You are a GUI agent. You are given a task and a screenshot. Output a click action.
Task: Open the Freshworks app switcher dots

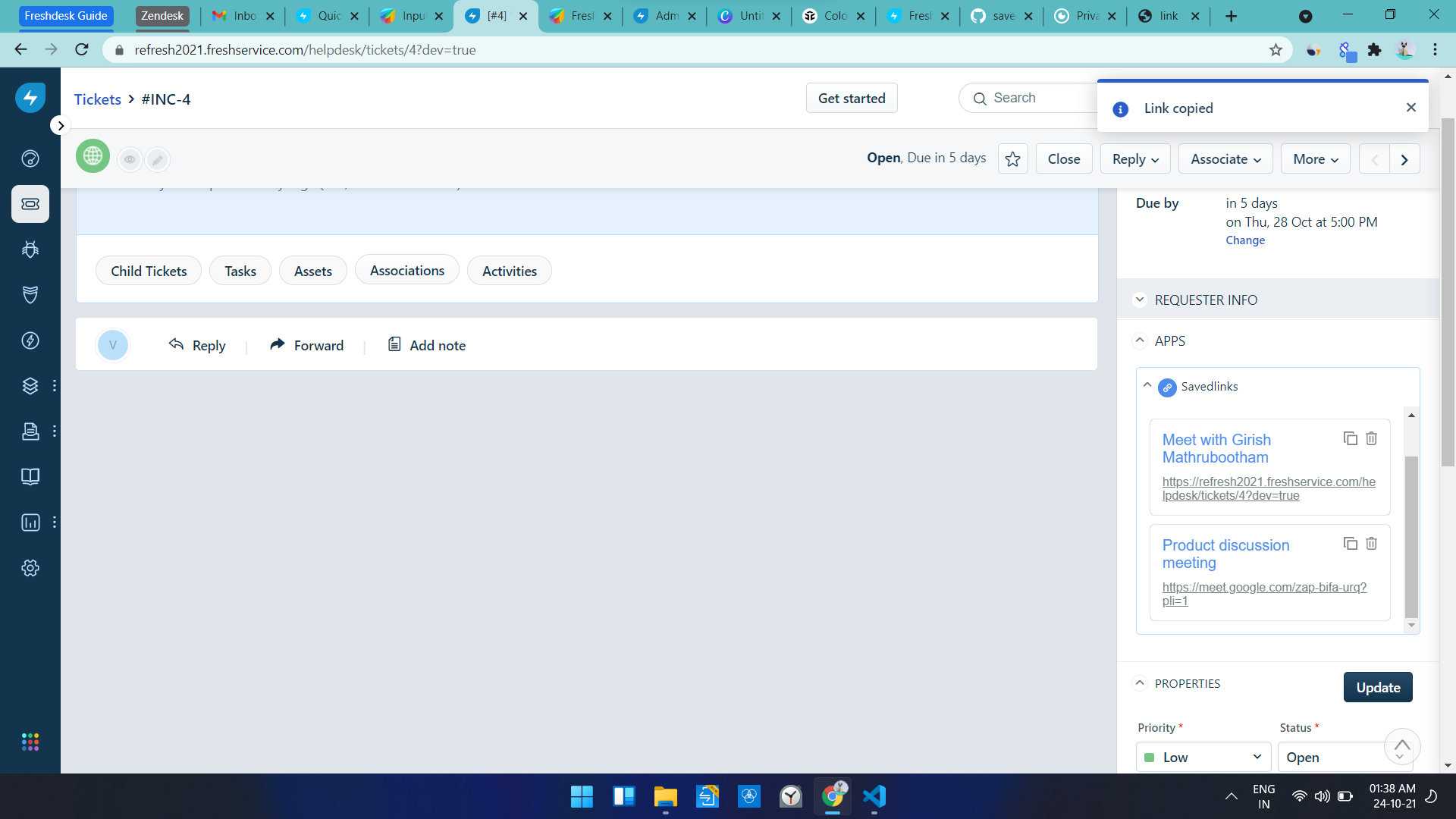click(x=30, y=742)
